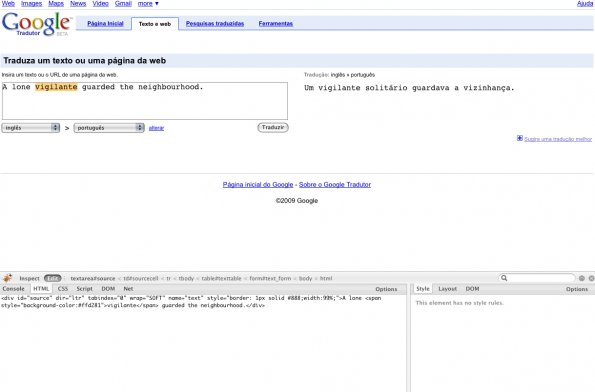Open the 'Pesquisas traduzidas' tab
Image resolution: width=595 pixels, height=392 pixels.
tap(215, 24)
